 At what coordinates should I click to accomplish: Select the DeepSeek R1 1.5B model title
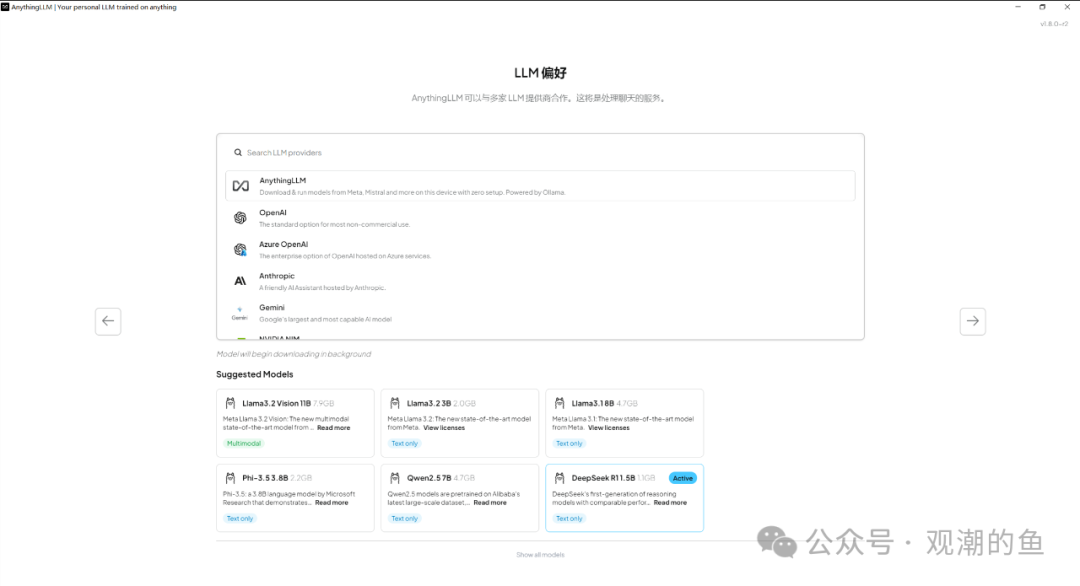(603, 478)
